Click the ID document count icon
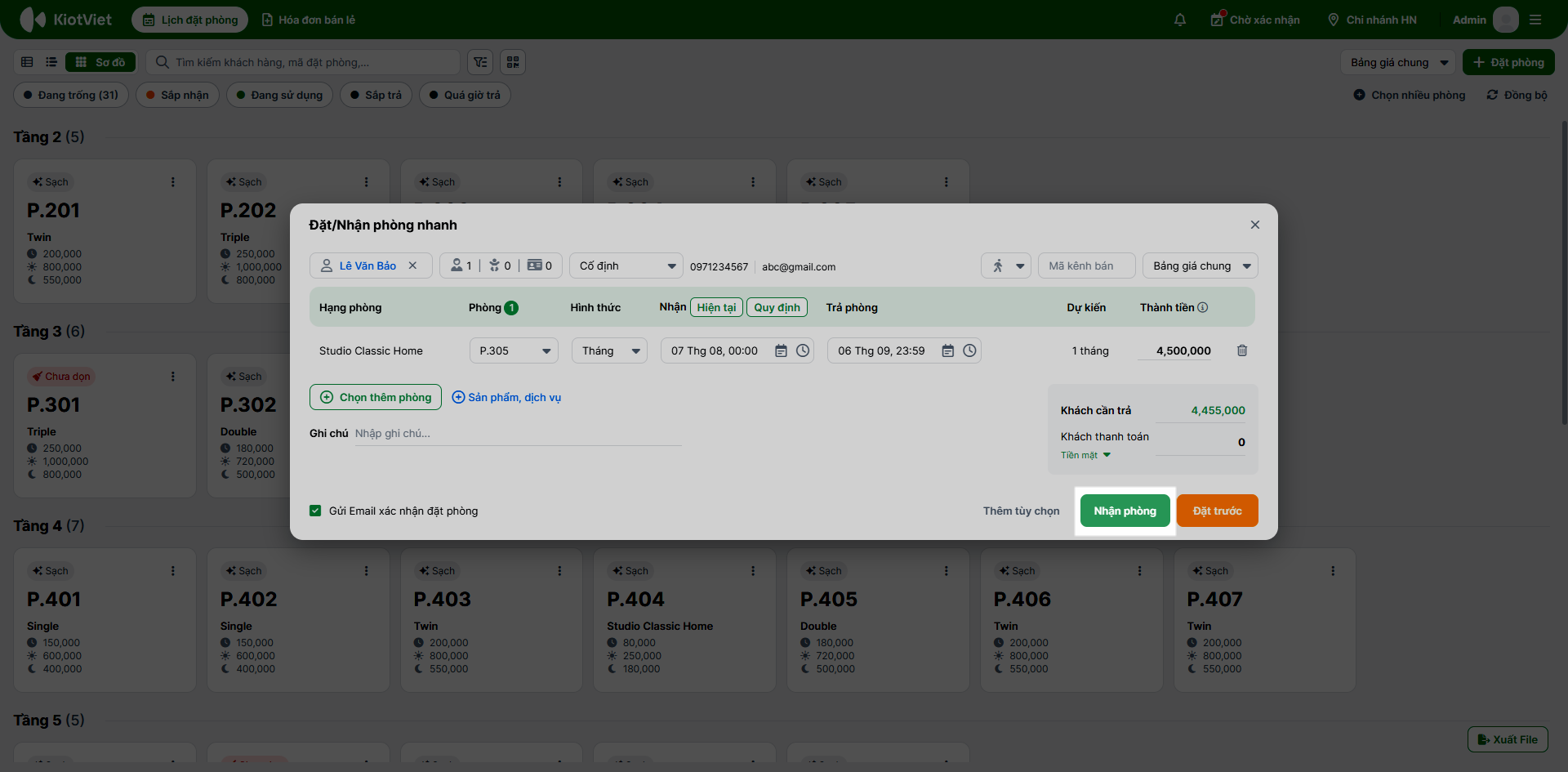 coord(534,266)
